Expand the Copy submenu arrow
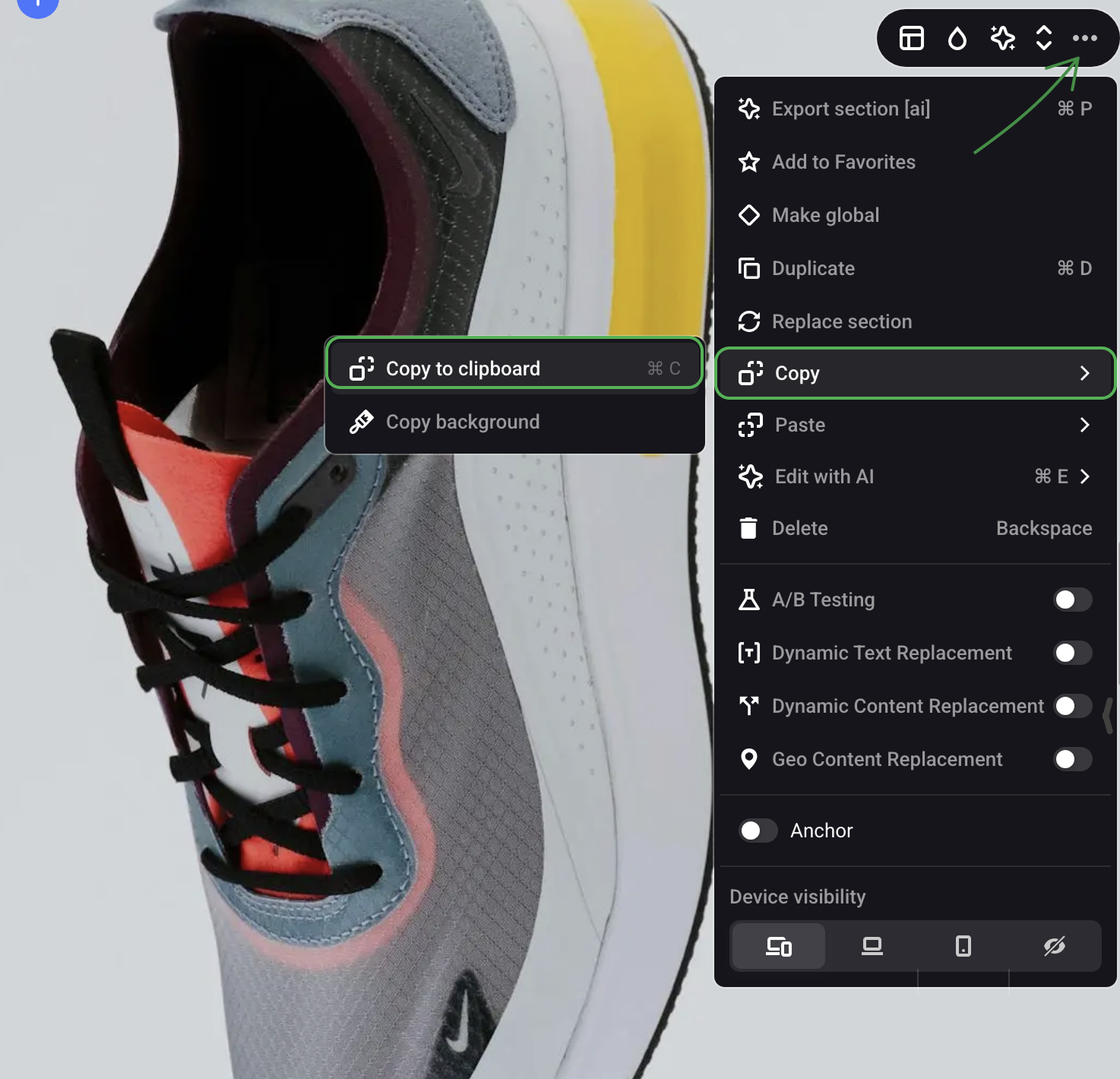This screenshot has height=1079, width=1120. pyautogui.click(x=1084, y=373)
